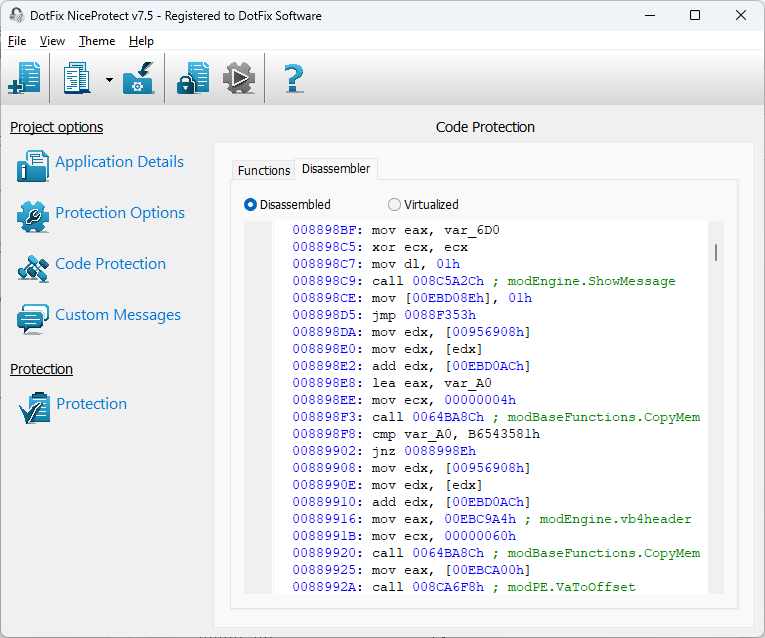
Task: Click the Application Details sidebar icon
Action: click(x=33, y=166)
